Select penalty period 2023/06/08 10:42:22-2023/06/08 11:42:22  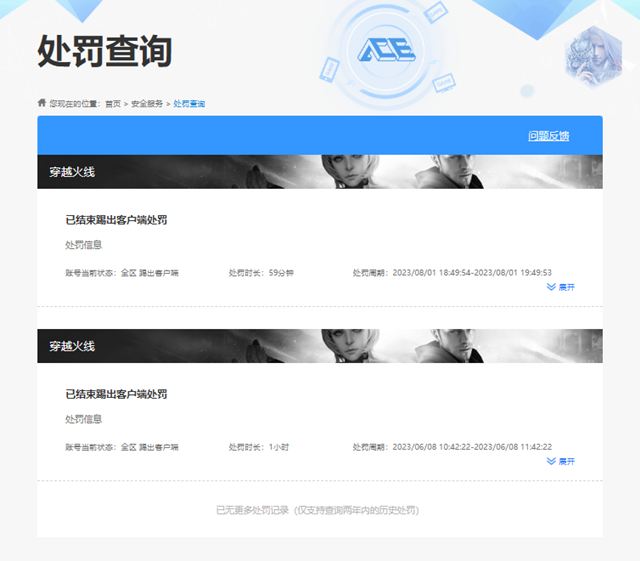pos(452,447)
